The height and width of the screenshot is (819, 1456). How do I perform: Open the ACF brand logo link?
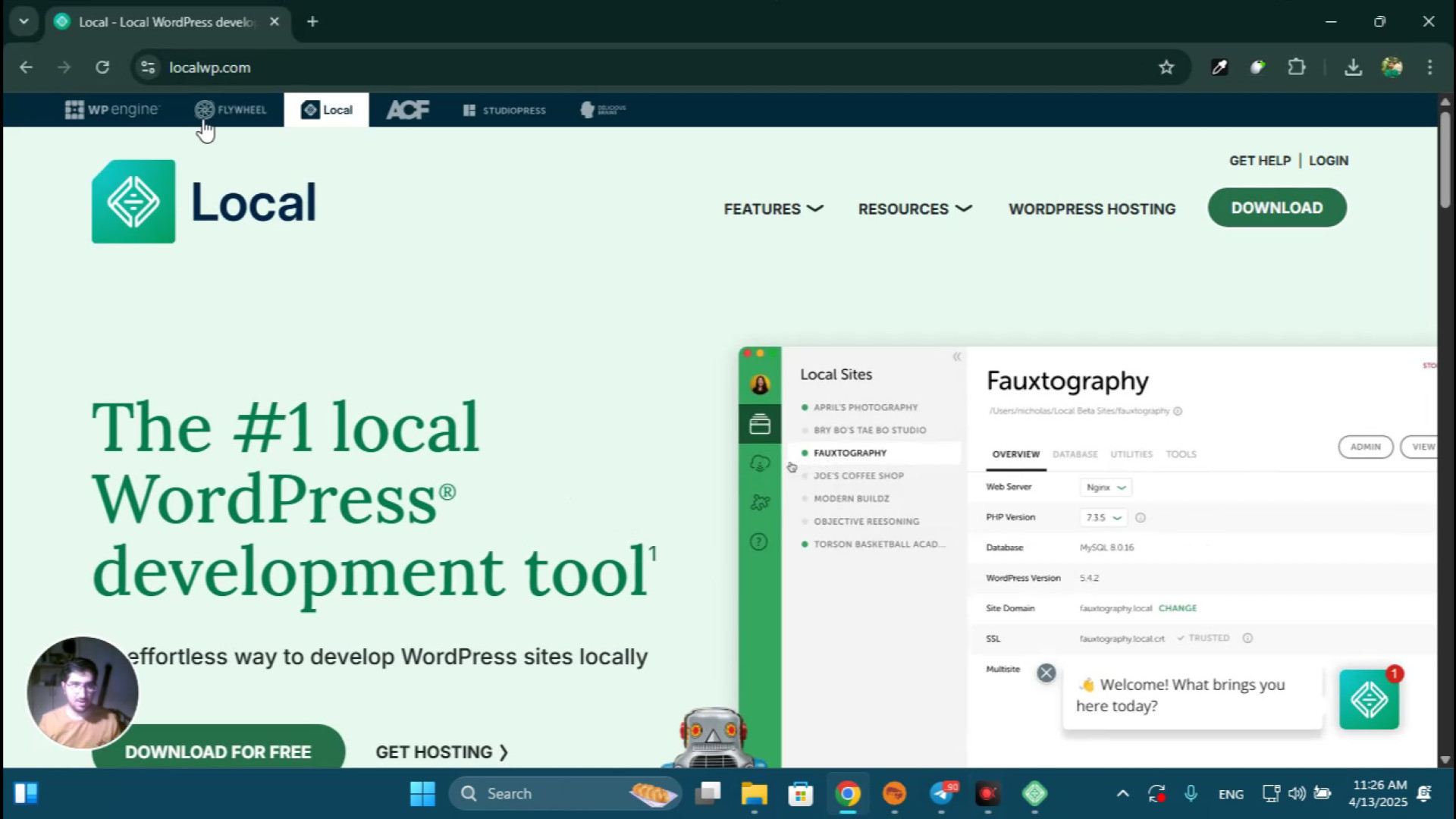click(407, 110)
